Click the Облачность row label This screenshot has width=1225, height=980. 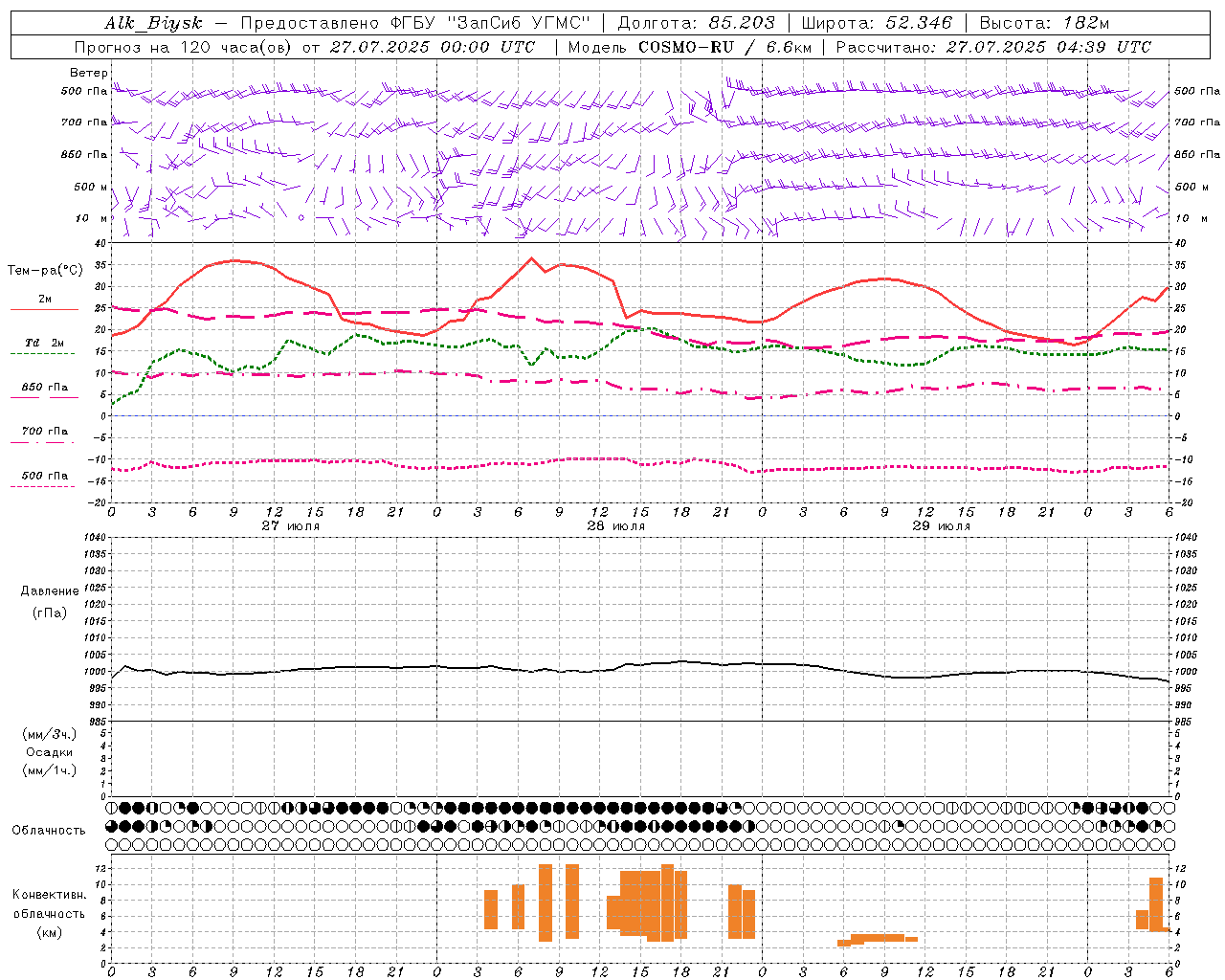pyautogui.click(x=49, y=830)
